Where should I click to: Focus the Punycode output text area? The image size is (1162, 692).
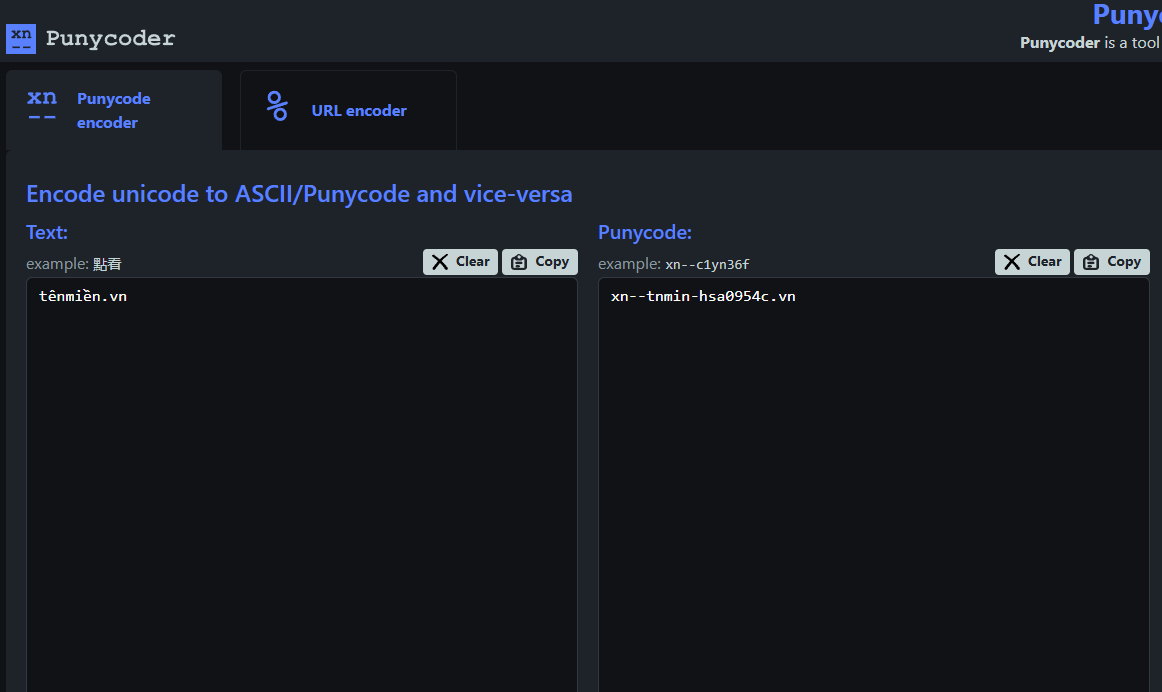coord(874,485)
